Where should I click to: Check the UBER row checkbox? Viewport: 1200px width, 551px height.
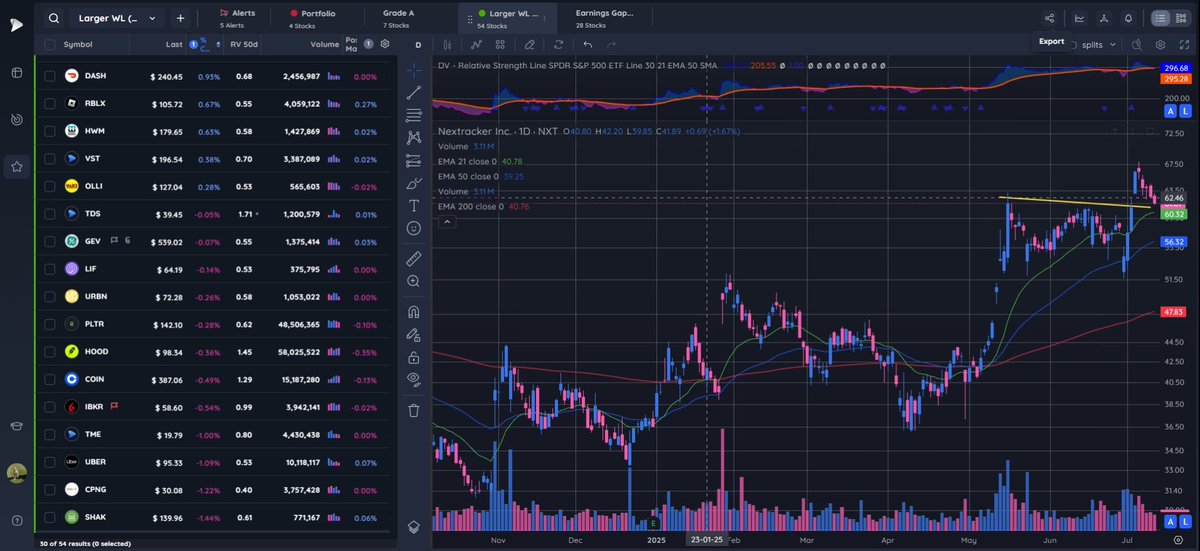pyautogui.click(x=50, y=462)
